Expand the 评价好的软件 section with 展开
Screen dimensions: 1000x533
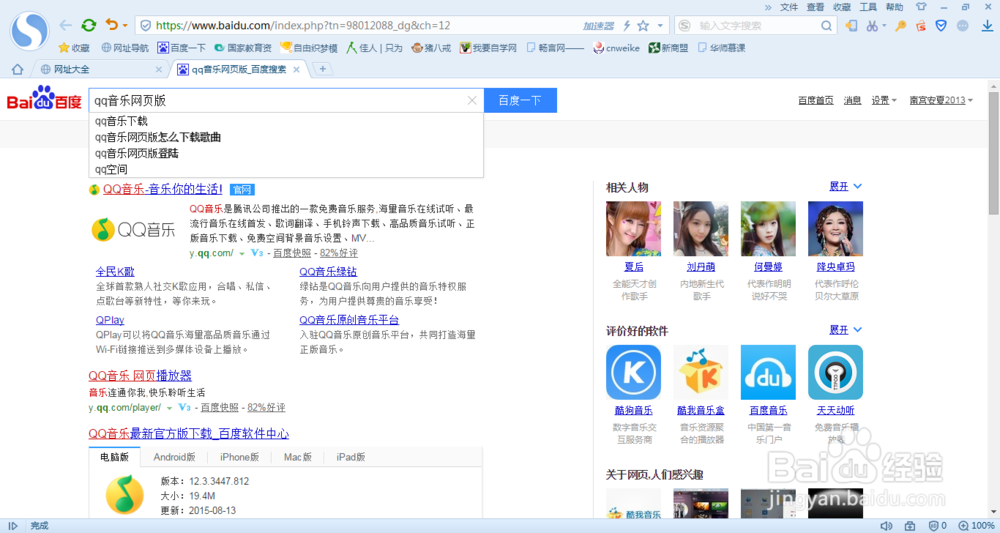click(x=845, y=330)
